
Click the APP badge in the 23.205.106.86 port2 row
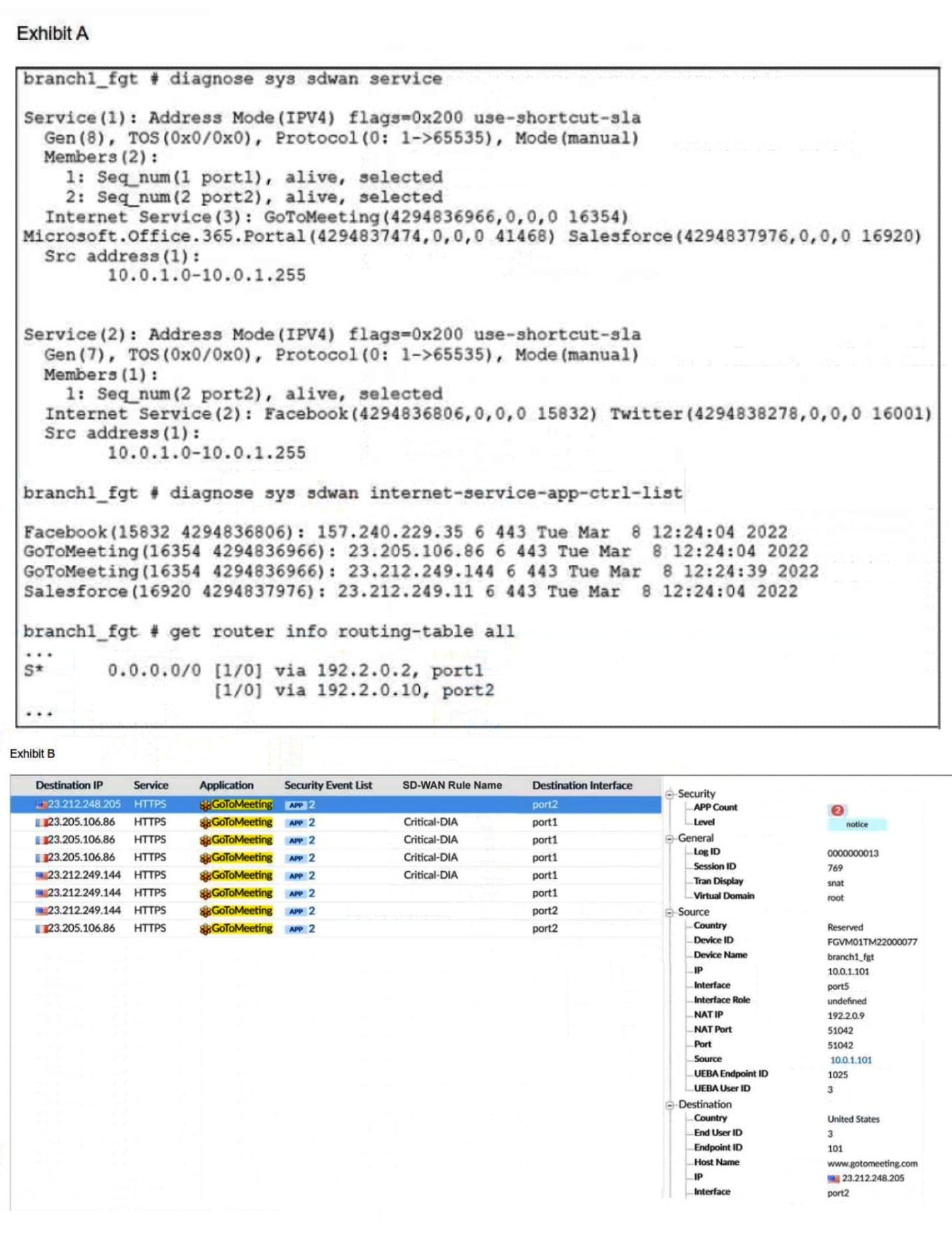pos(295,928)
